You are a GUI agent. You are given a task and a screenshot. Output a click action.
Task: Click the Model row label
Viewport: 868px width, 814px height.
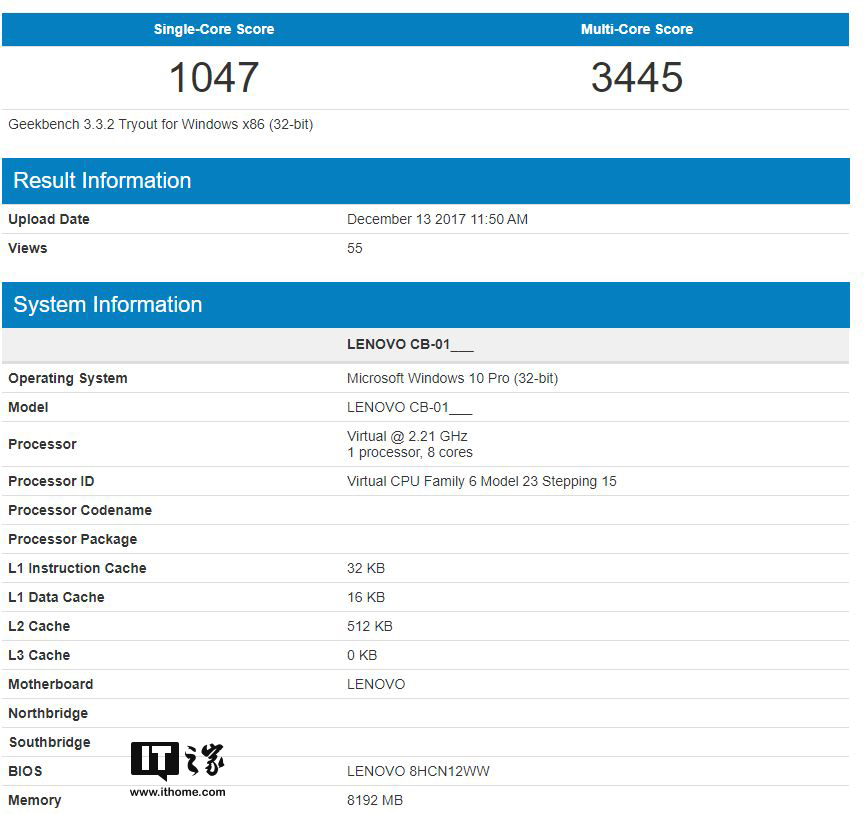point(28,408)
